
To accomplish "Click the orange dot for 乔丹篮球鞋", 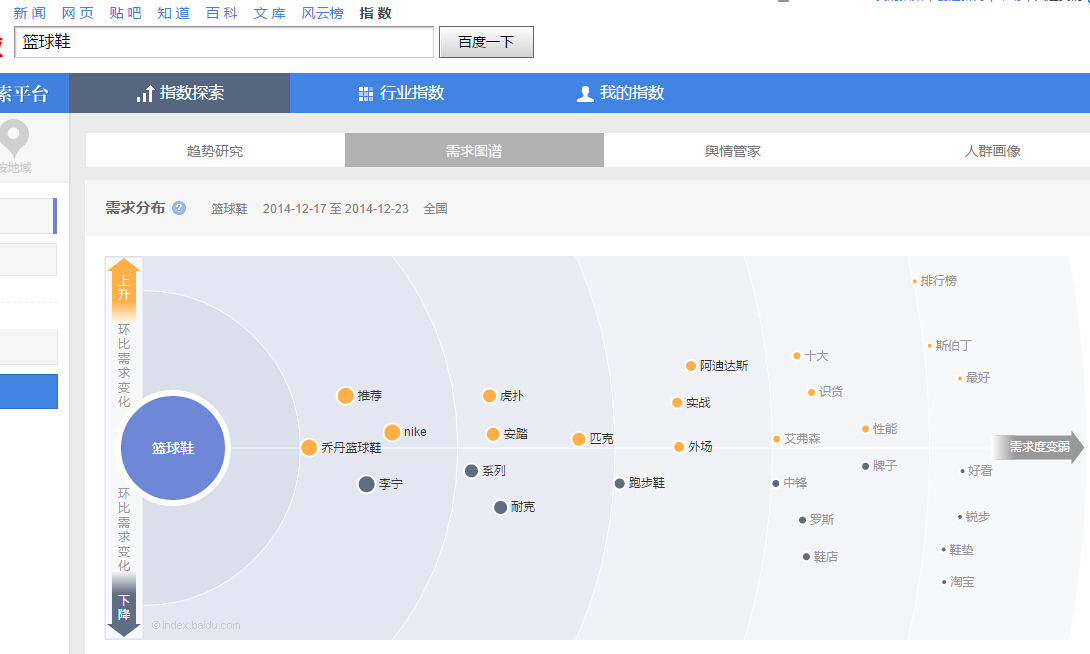I will pyautogui.click(x=309, y=448).
